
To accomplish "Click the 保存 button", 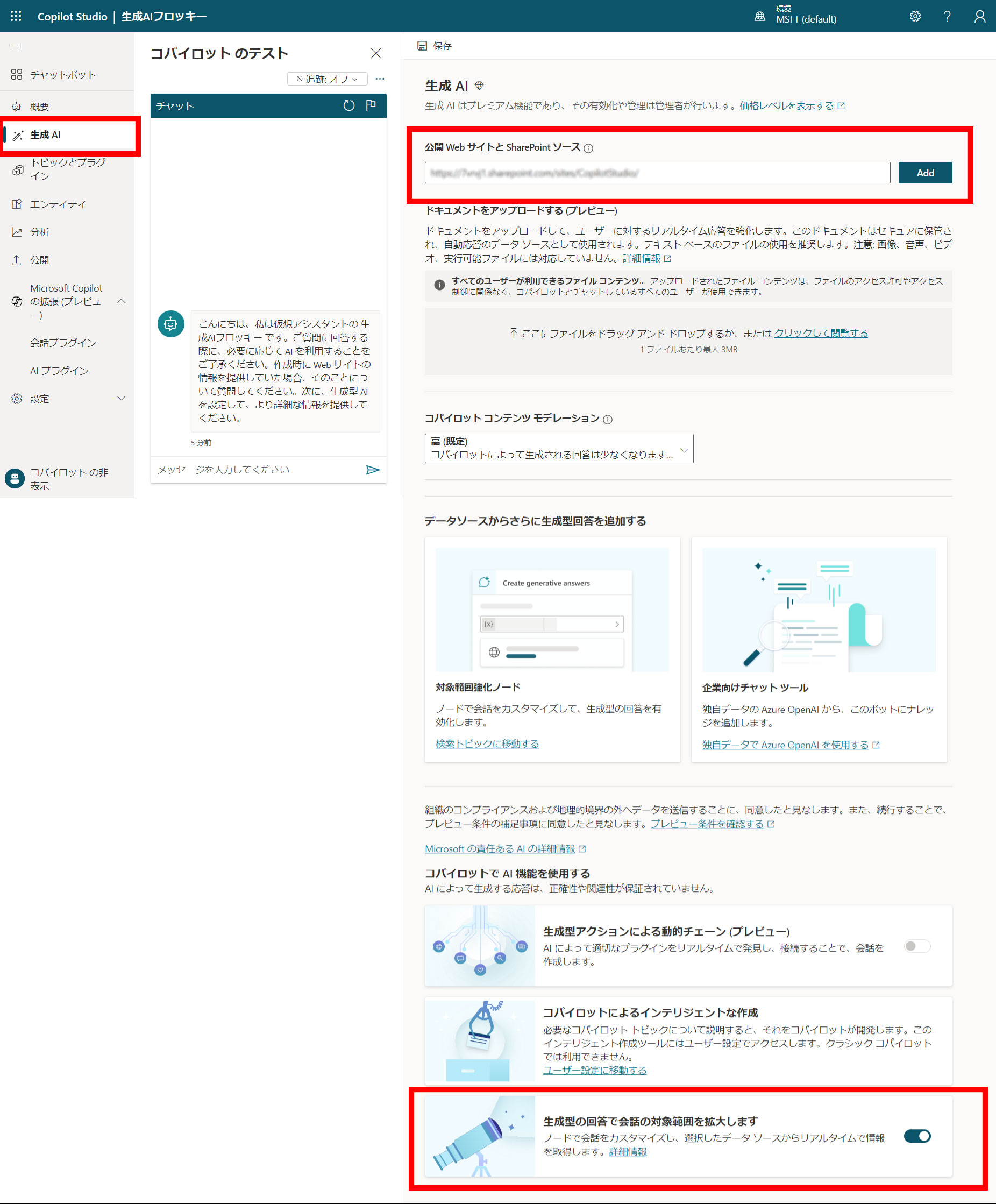I will [x=435, y=46].
